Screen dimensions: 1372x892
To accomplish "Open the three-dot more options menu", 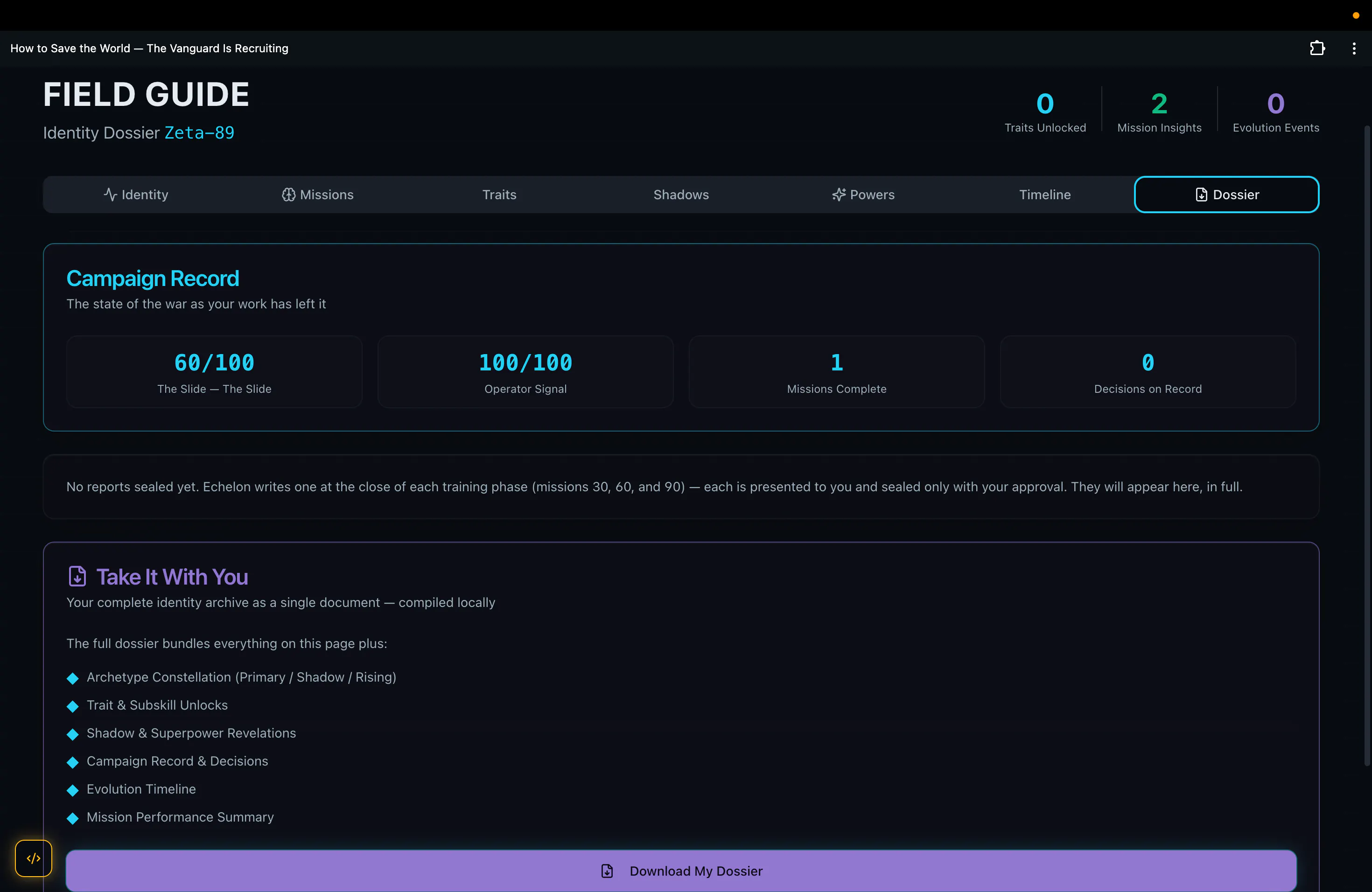I will tap(1354, 49).
